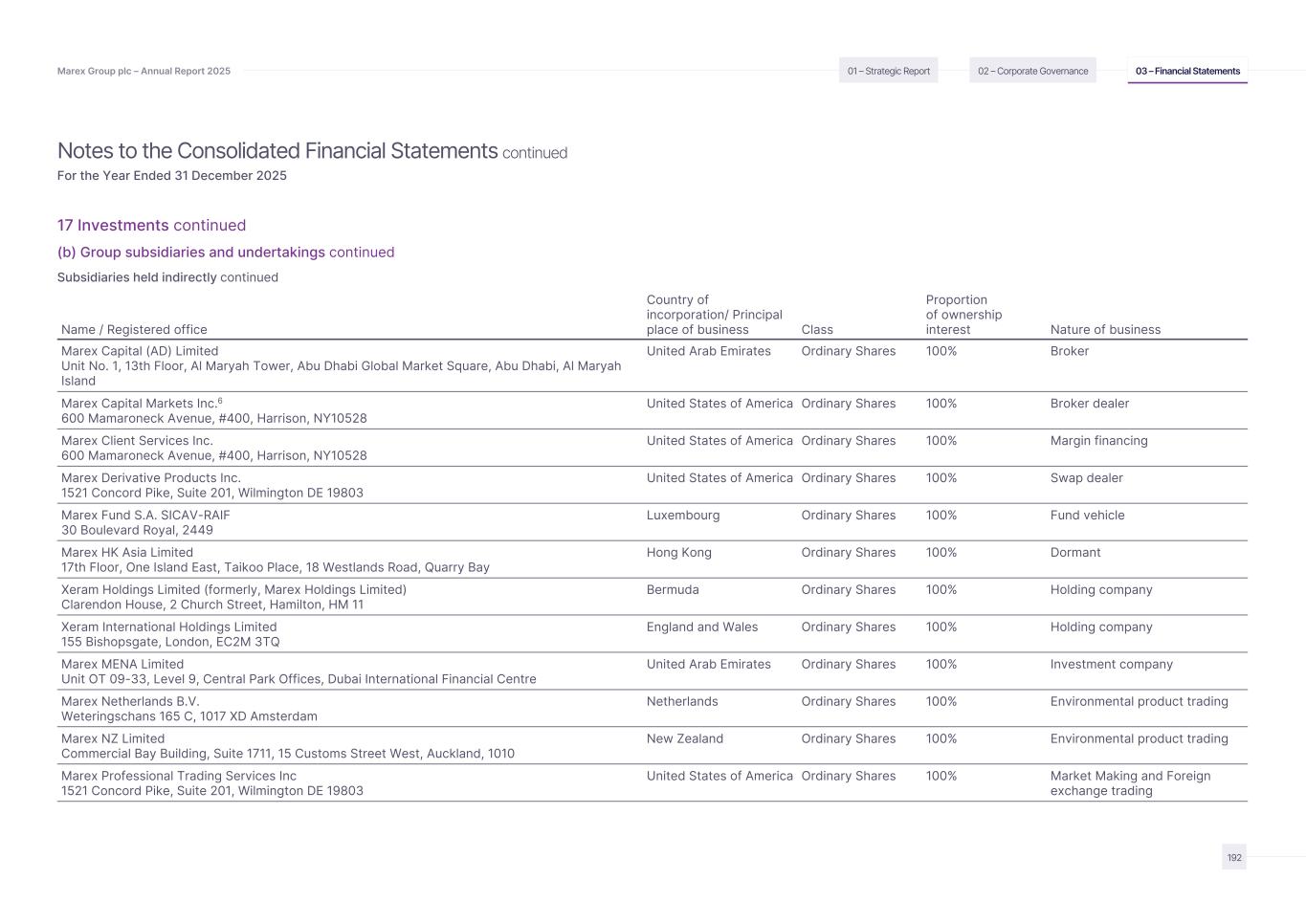Click the Nature of business column header
Viewport: 1306px width, 924px height.
click(1105, 329)
